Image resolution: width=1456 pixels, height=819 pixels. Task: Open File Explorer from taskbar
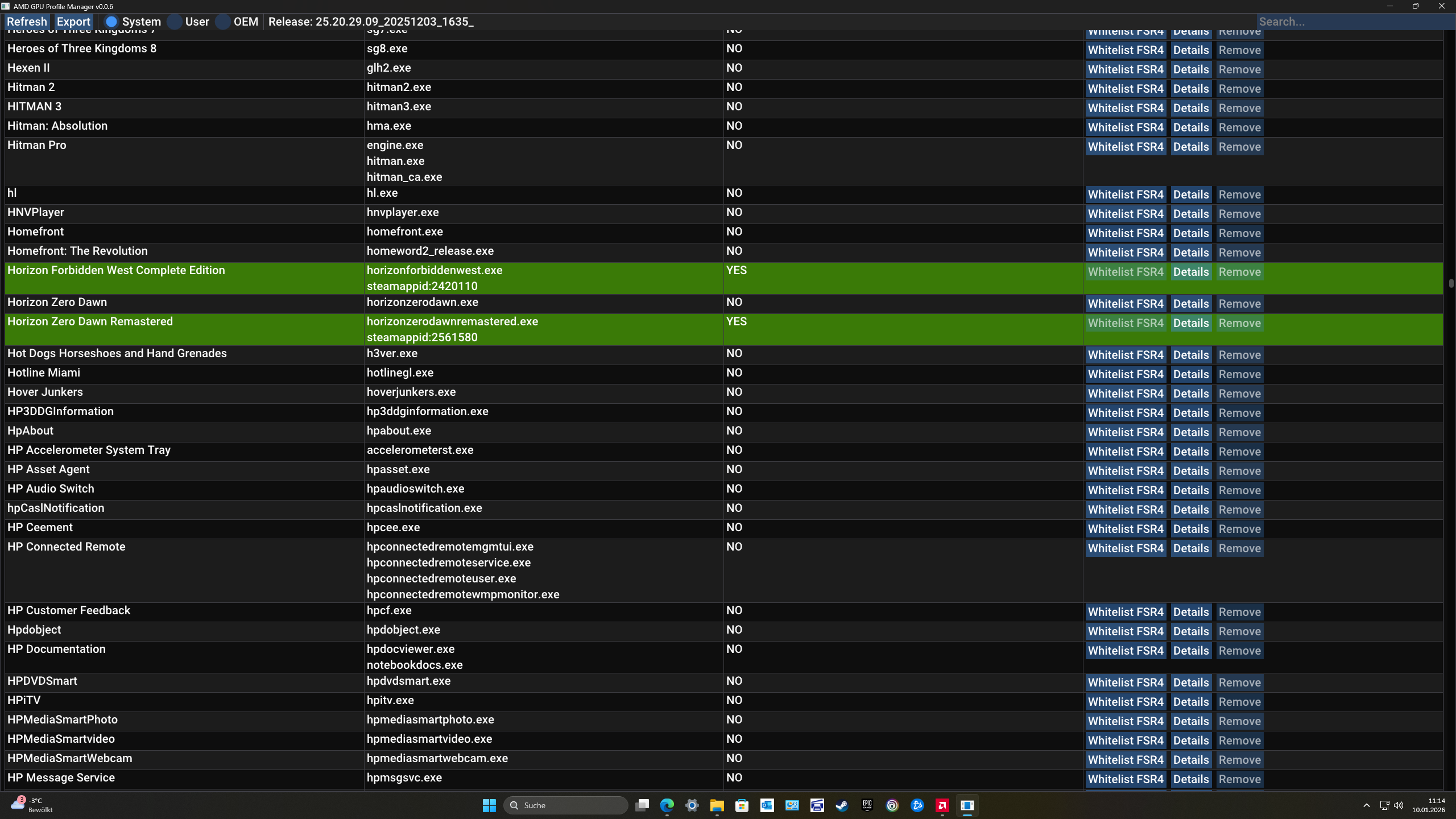(x=717, y=805)
